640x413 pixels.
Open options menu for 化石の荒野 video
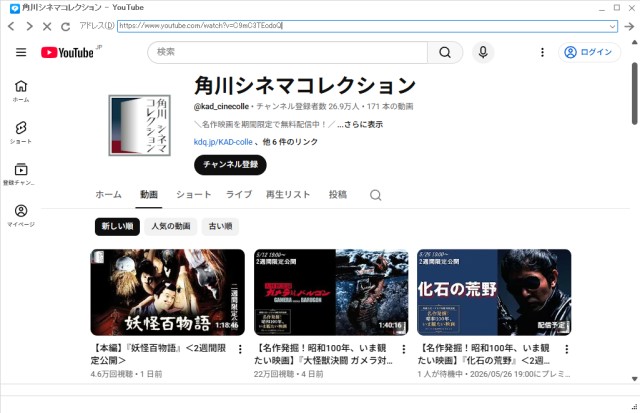coord(567,349)
